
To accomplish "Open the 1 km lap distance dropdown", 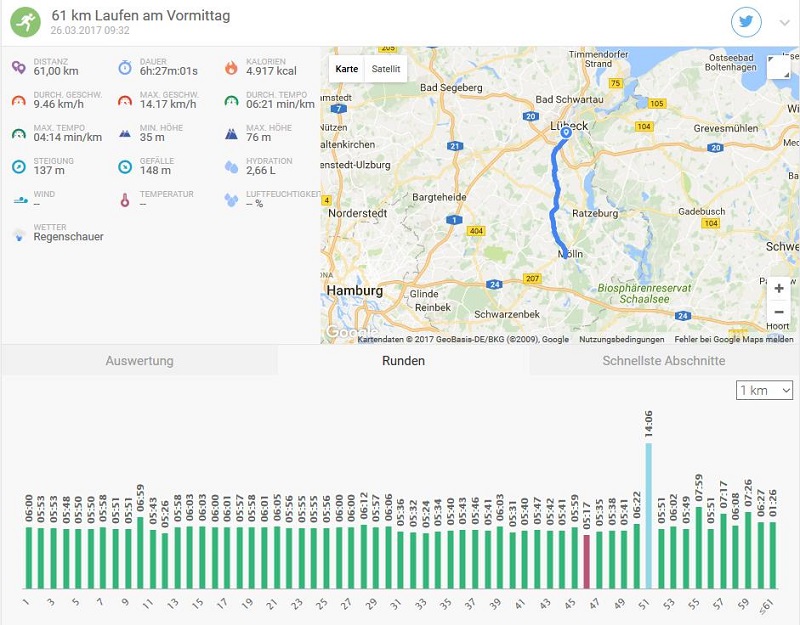I will [764, 390].
